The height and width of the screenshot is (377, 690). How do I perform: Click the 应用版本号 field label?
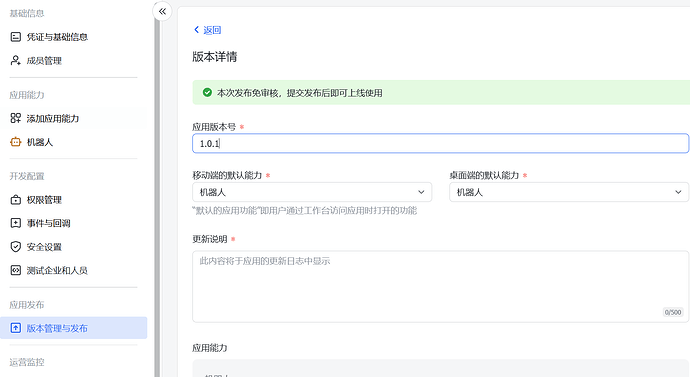pyautogui.click(x=214, y=127)
